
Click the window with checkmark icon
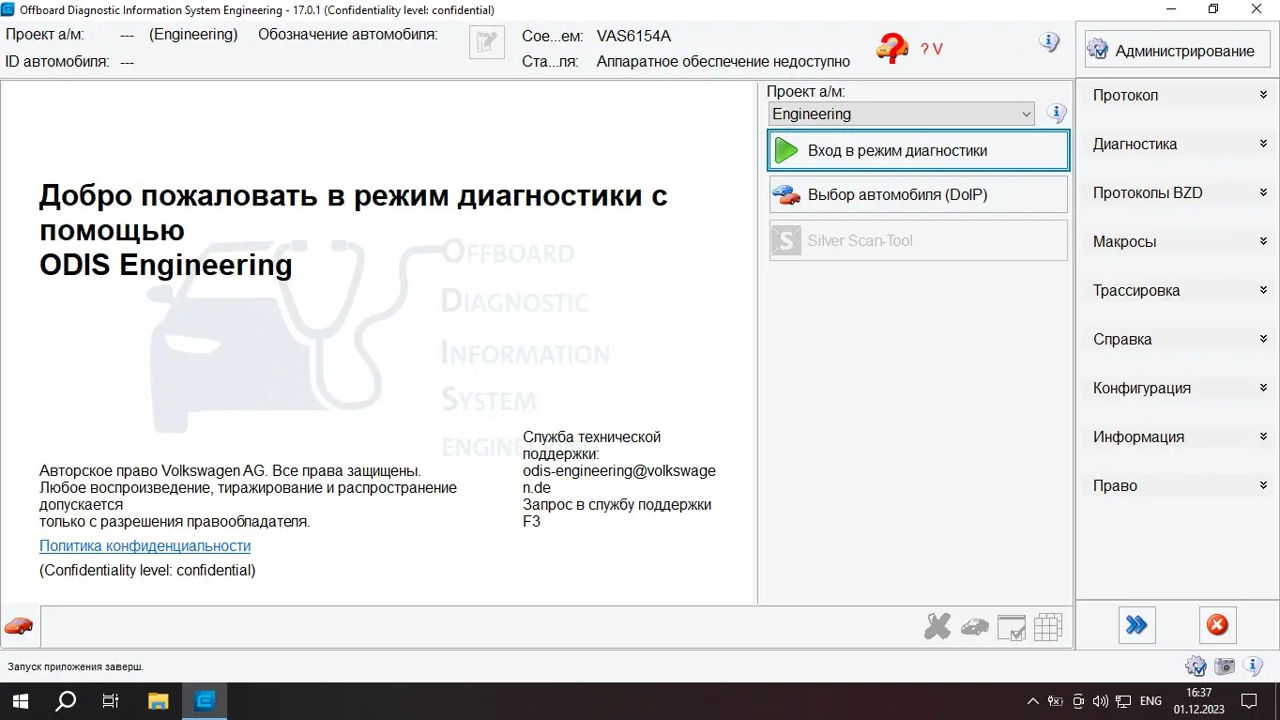1011,627
